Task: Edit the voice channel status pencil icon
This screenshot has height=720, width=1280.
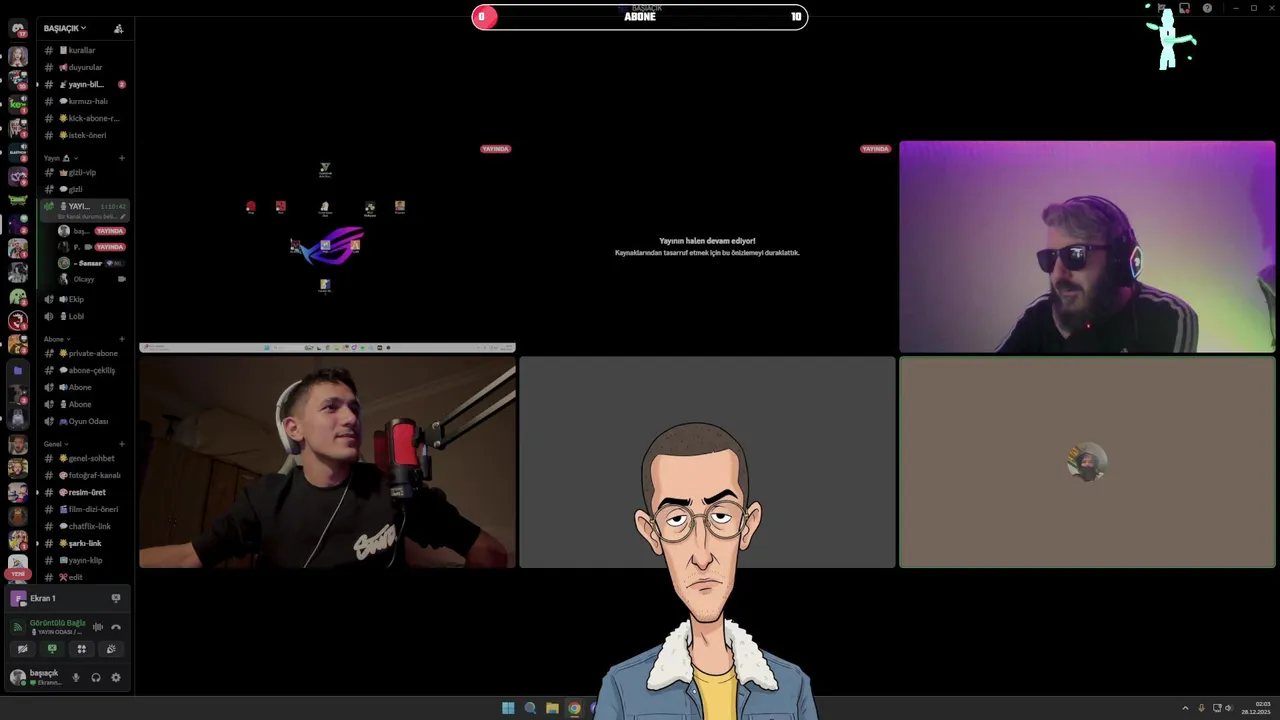Action: pyautogui.click(x=123, y=216)
